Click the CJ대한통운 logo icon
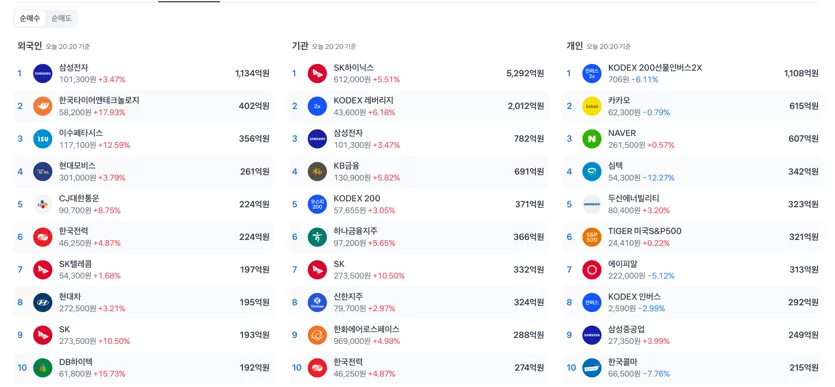The height and width of the screenshot is (387, 835). point(43,204)
